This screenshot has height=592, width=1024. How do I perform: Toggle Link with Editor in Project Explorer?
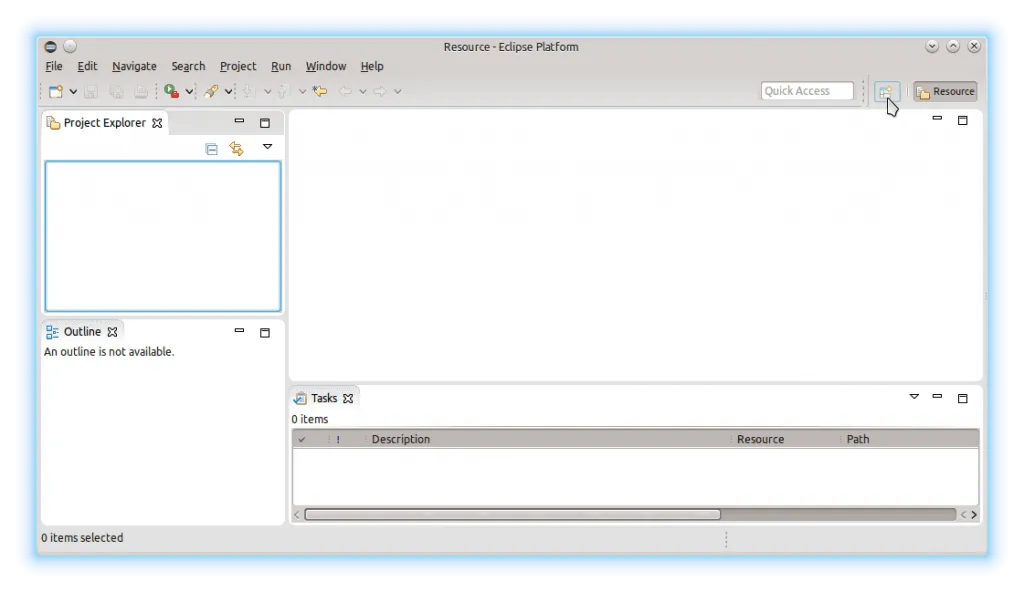[236, 149]
